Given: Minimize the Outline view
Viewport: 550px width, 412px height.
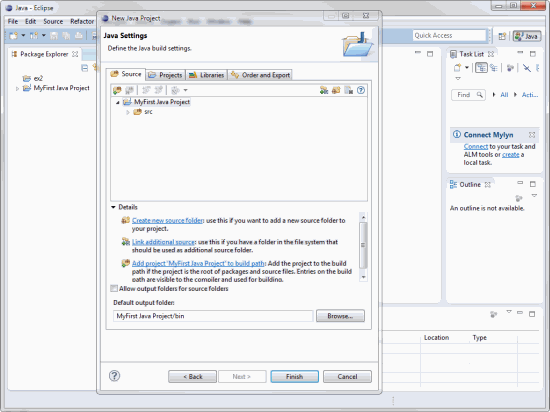Looking at the screenshot, I should [520, 183].
